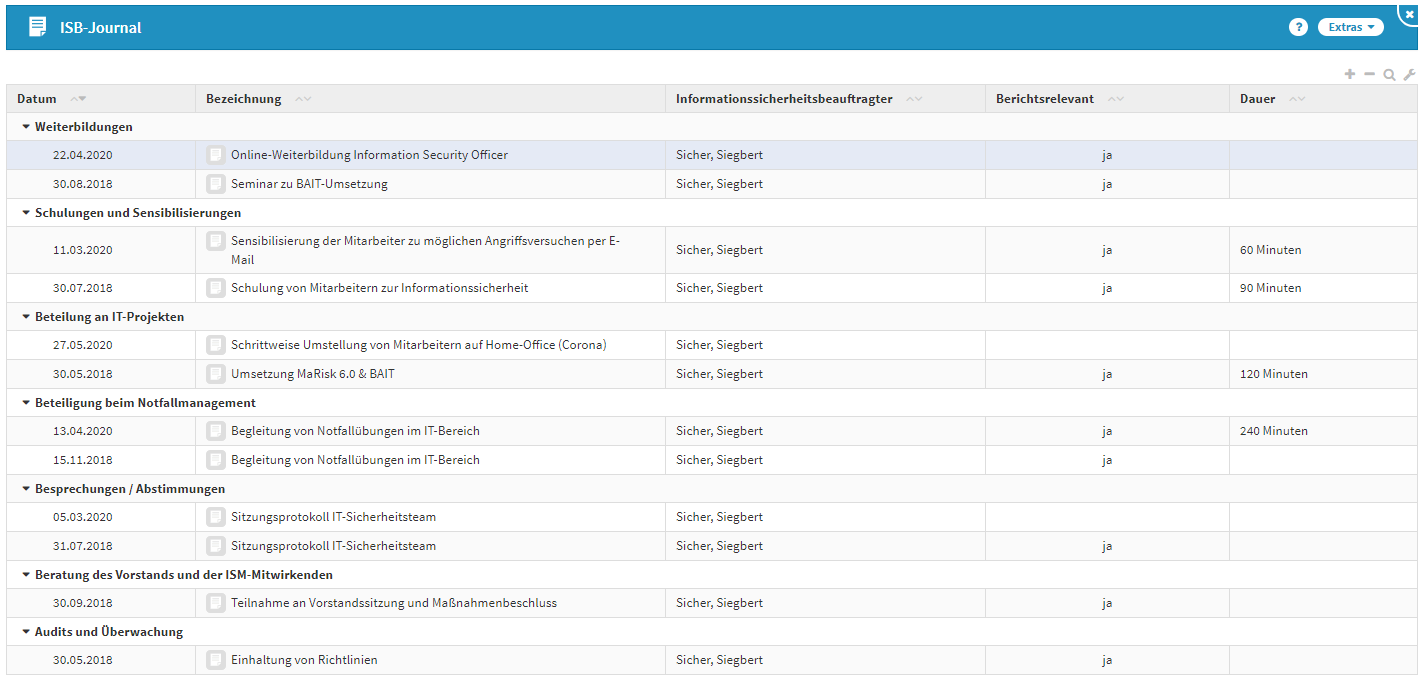The image size is (1423, 685).
Task: Sort by Informationssicherheitsbeauftragter column header
Action: [784, 99]
